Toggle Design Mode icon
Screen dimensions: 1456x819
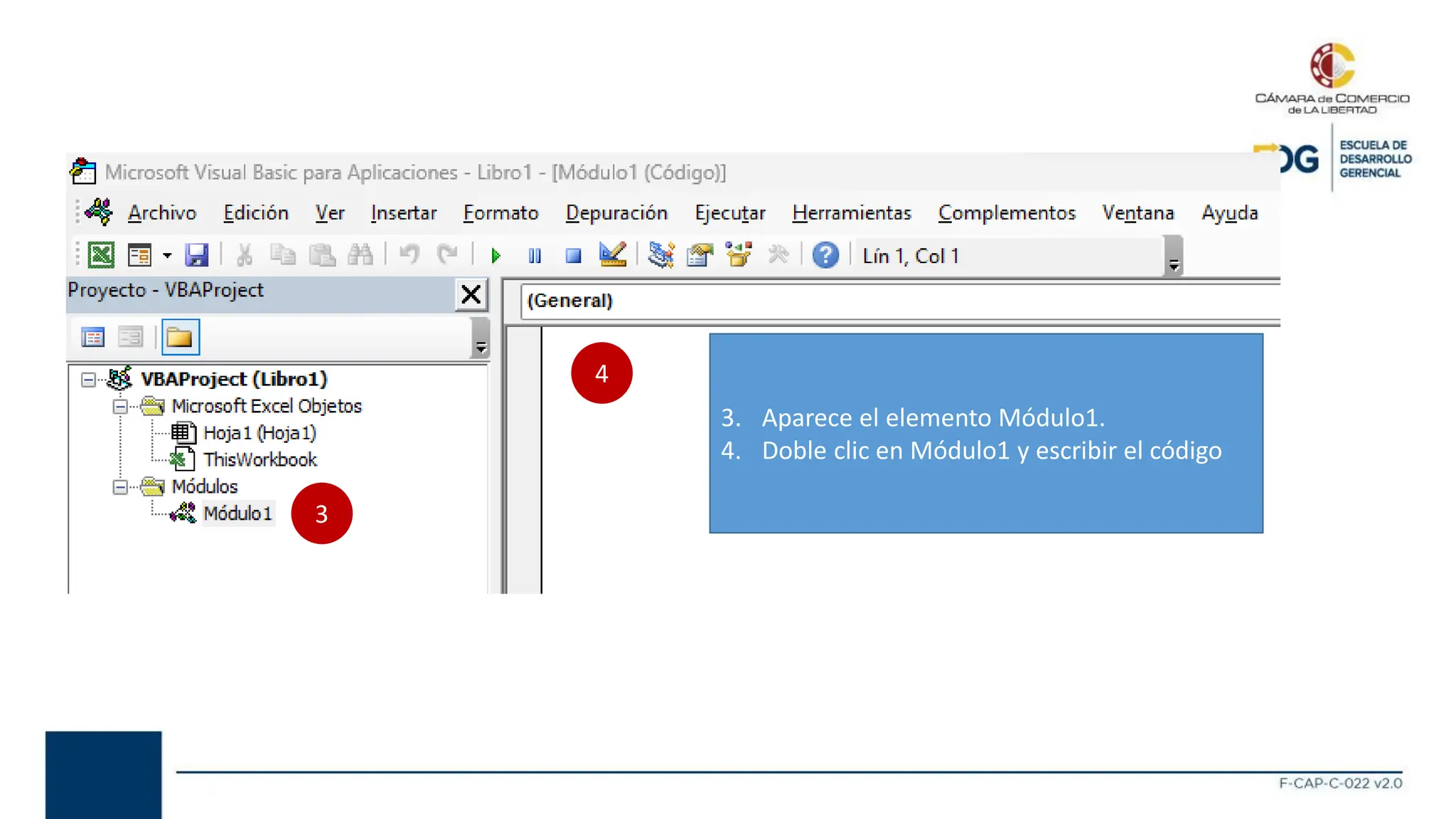(x=612, y=255)
